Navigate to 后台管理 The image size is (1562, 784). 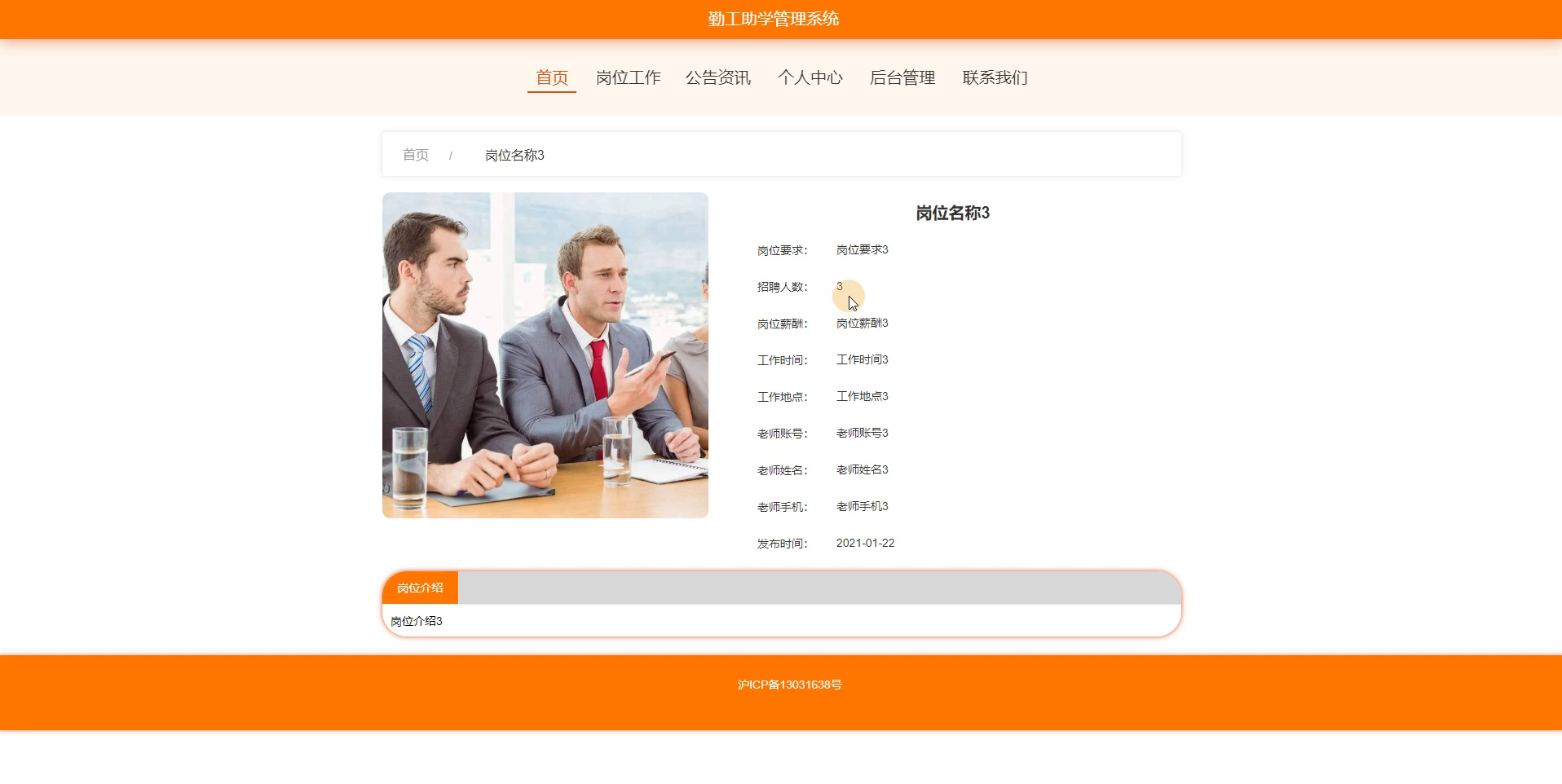(902, 77)
